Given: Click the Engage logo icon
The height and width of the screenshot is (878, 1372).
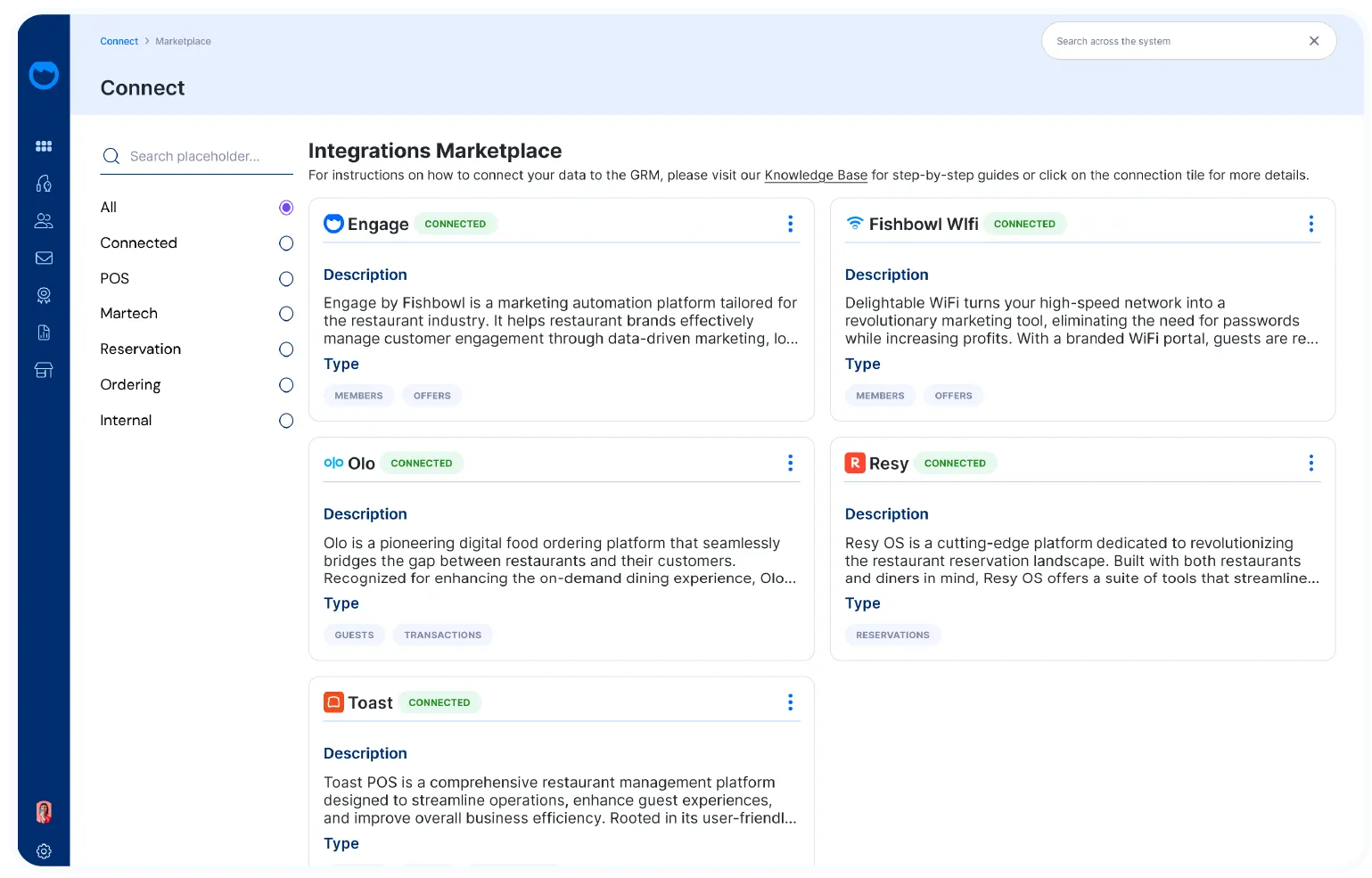Looking at the screenshot, I should tap(333, 223).
